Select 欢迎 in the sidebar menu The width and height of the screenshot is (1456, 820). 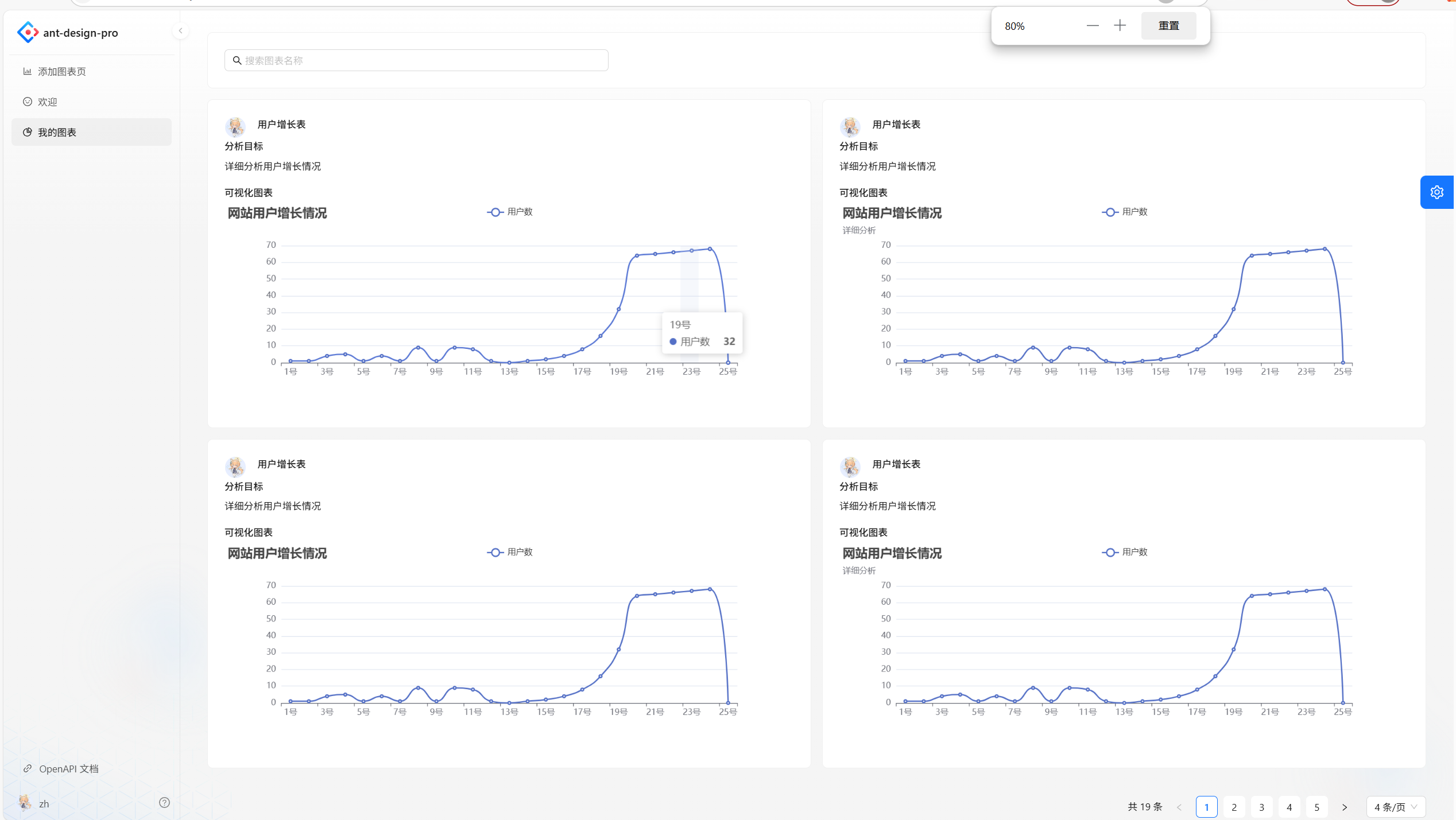click(47, 102)
